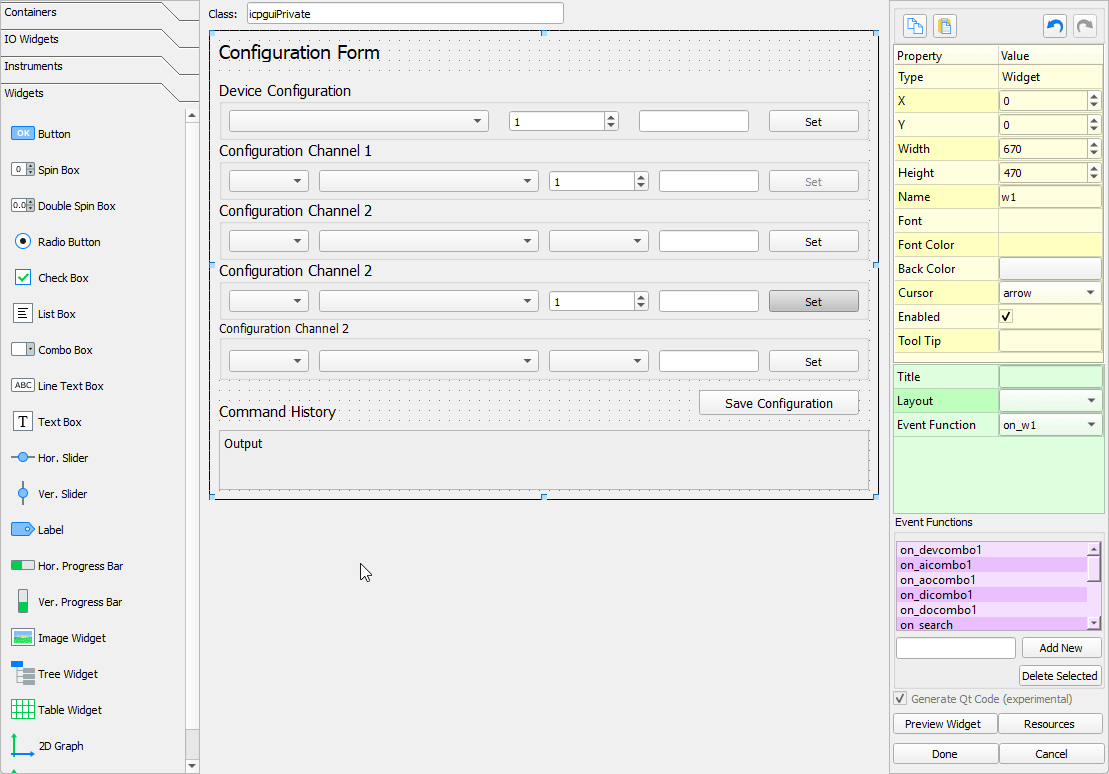Click the undo arrow in the properties panel
Image resolution: width=1109 pixels, height=774 pixels.
[1056, 25]
